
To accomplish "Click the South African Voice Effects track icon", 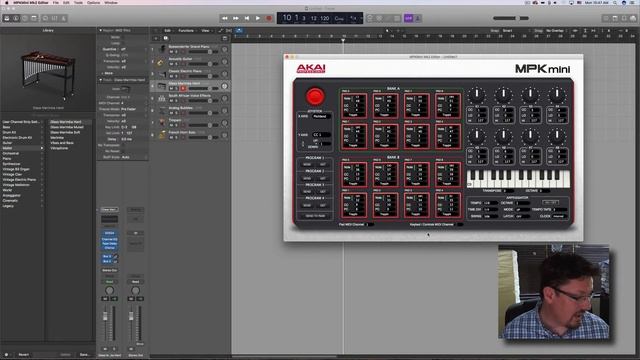I will (162, 98).
